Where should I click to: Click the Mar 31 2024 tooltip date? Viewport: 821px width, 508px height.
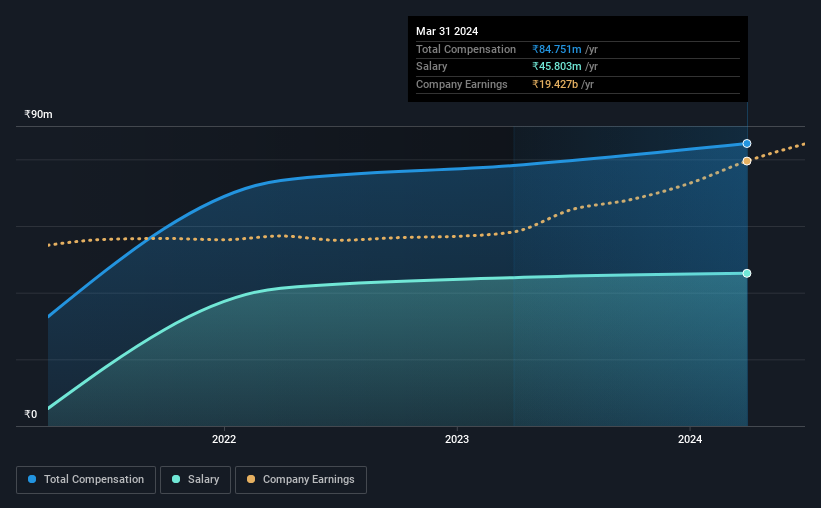[447, 31]
